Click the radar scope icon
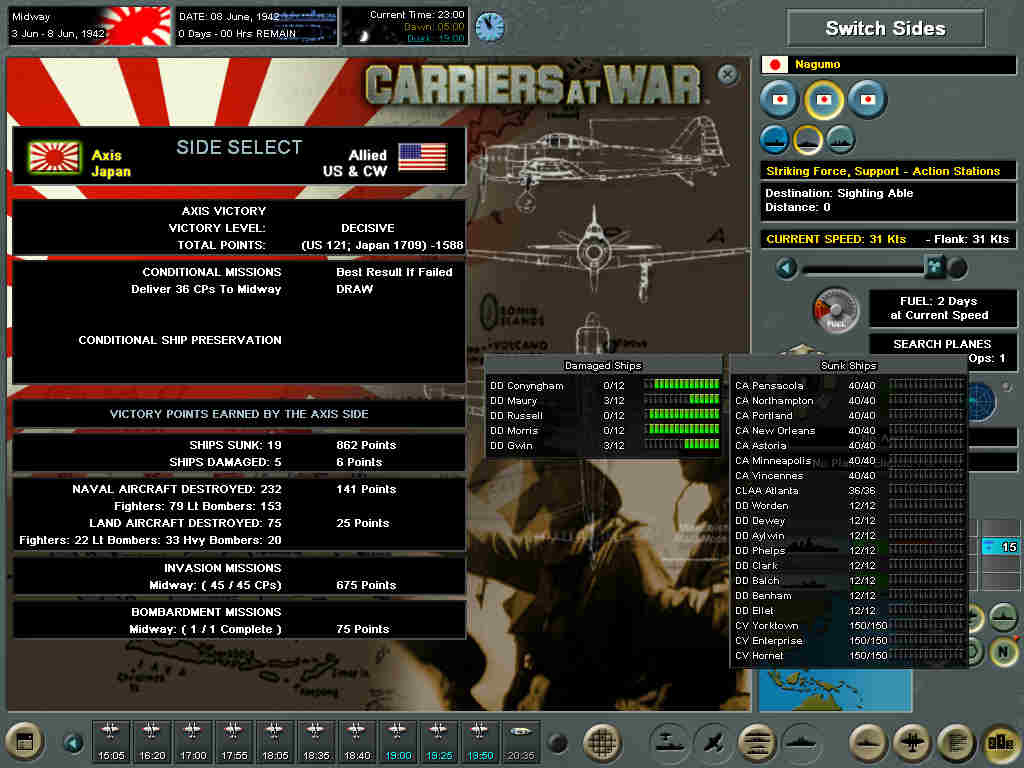 pos(982,402)
